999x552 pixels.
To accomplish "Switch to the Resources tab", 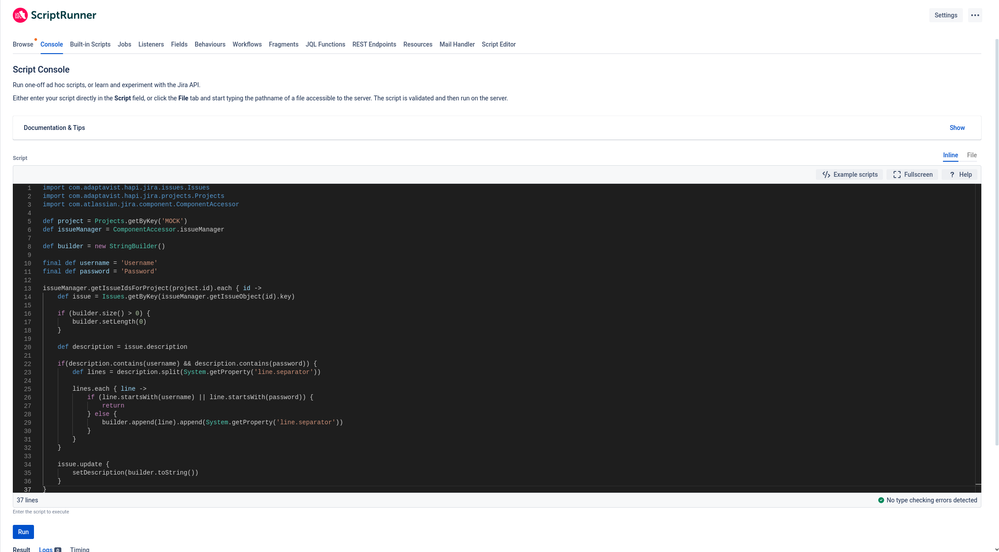I will 417,45.
